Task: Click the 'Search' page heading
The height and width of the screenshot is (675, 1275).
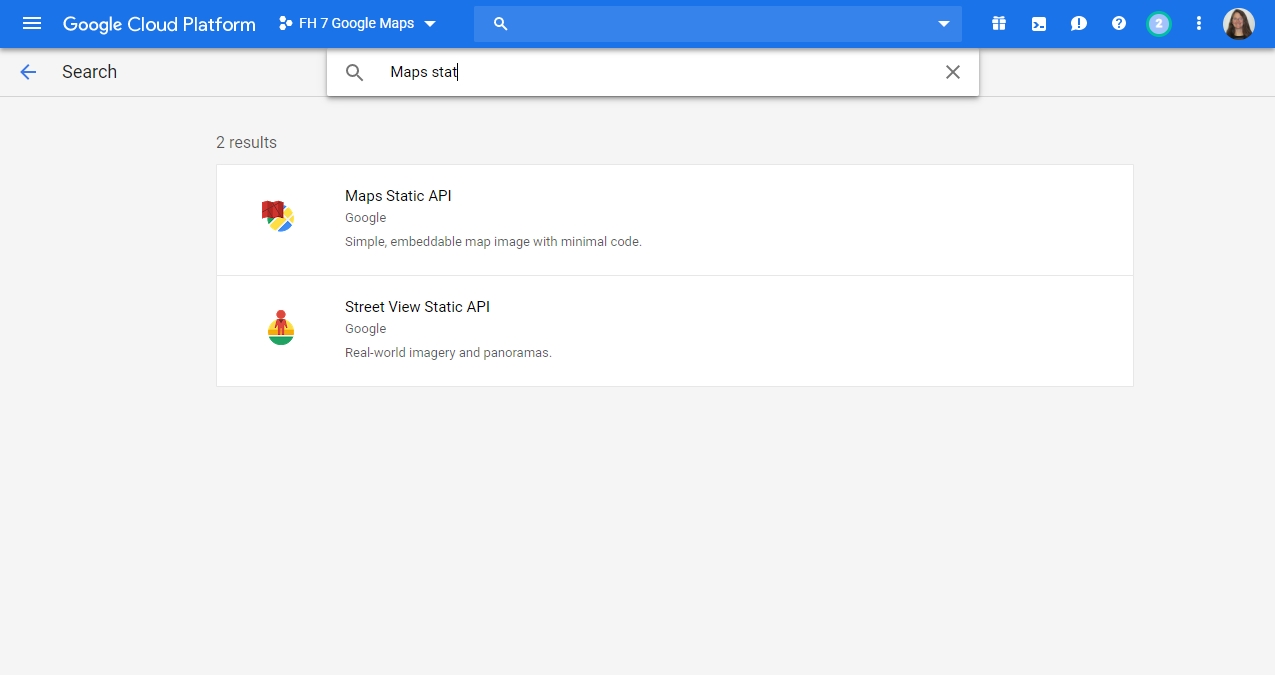Action: 89,72
